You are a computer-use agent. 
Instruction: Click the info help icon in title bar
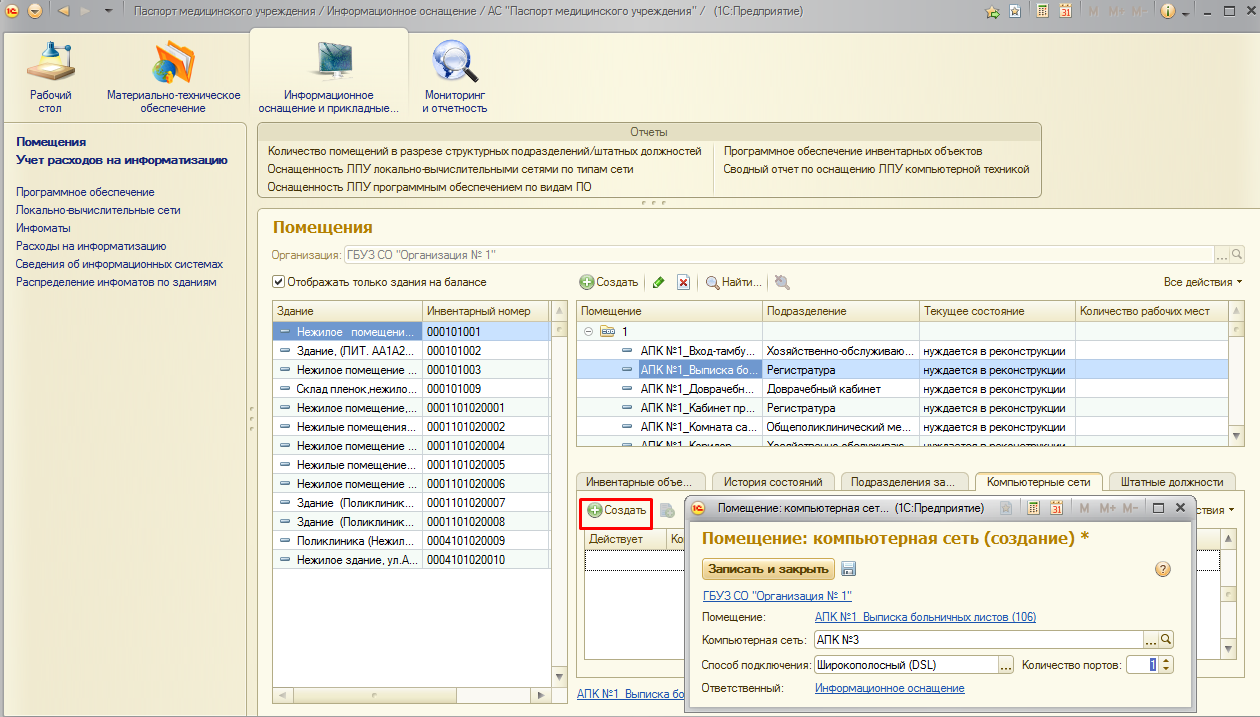1168,11
